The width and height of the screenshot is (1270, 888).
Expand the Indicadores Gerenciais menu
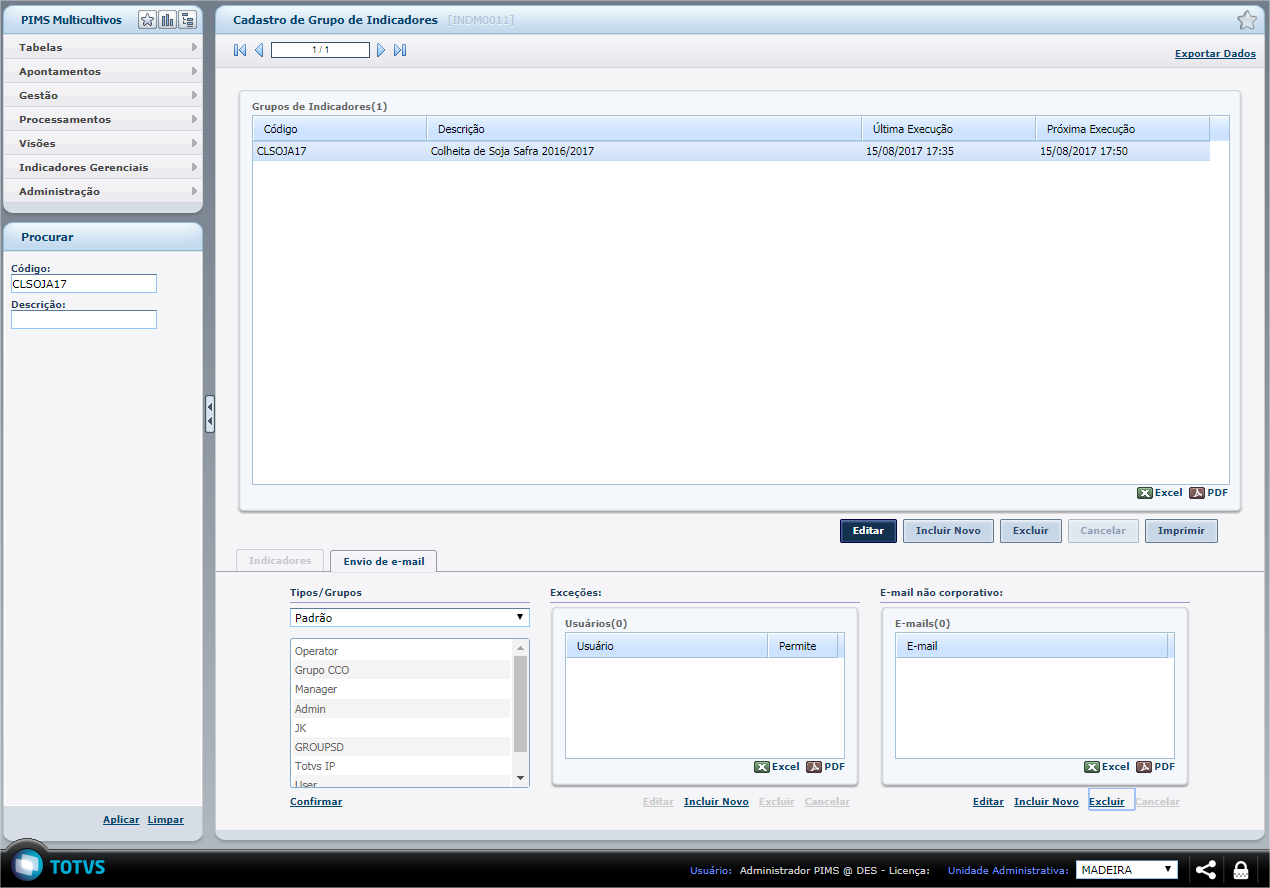coord(103,167)
